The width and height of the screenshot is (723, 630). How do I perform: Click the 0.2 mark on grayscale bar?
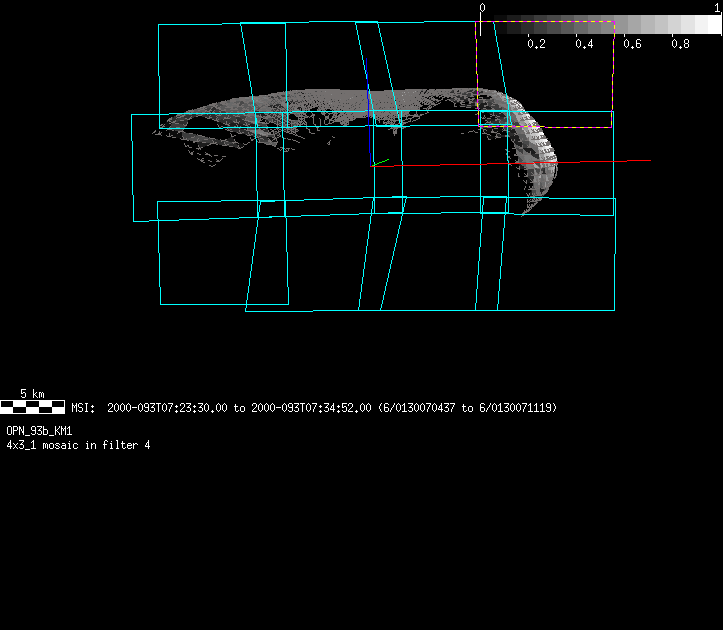(537, 44)
